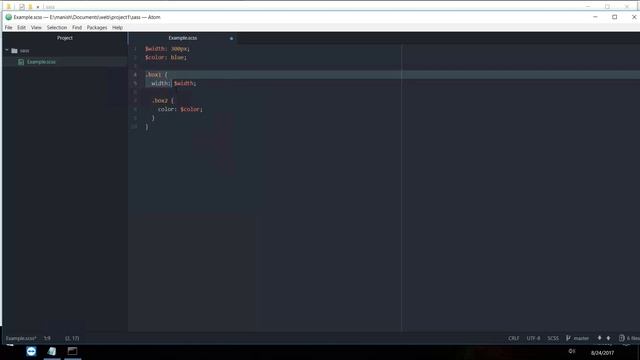Click the sass folder icon
This screenshot has height=360, width=640.
coord(14,51)
